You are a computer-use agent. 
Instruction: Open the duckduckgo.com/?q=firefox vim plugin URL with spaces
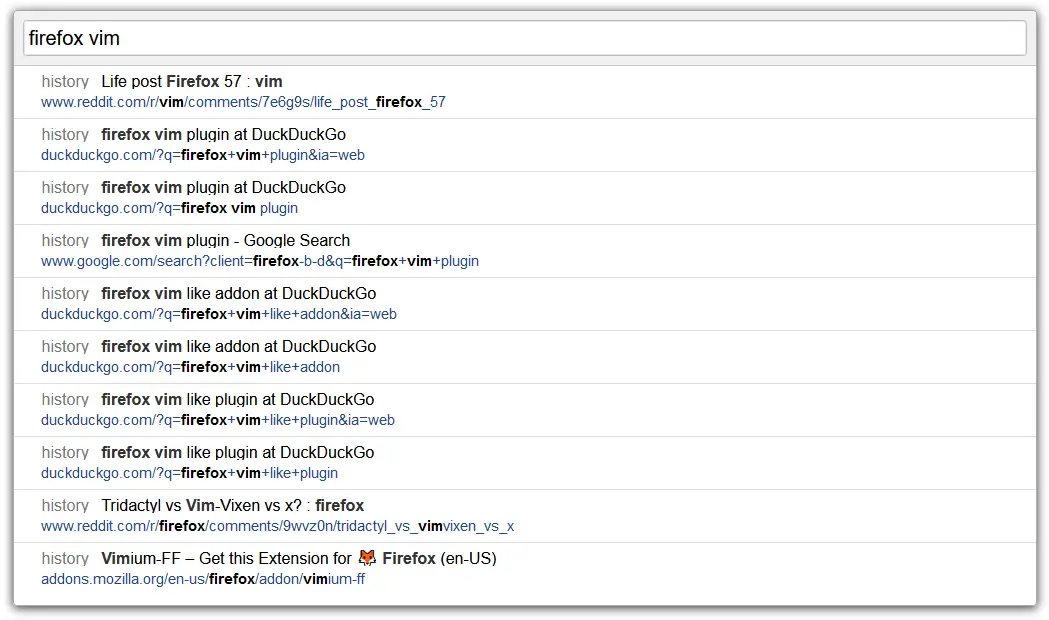click(x=169, y=208)
